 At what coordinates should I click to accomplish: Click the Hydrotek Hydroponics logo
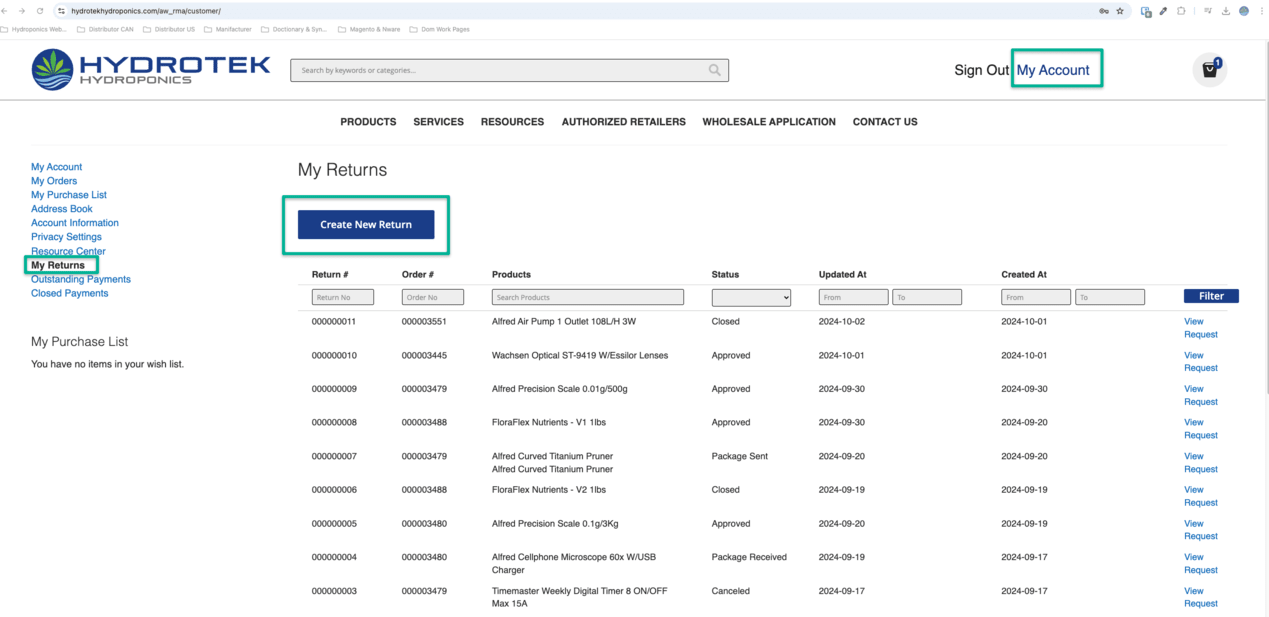[x=151, y=69]
